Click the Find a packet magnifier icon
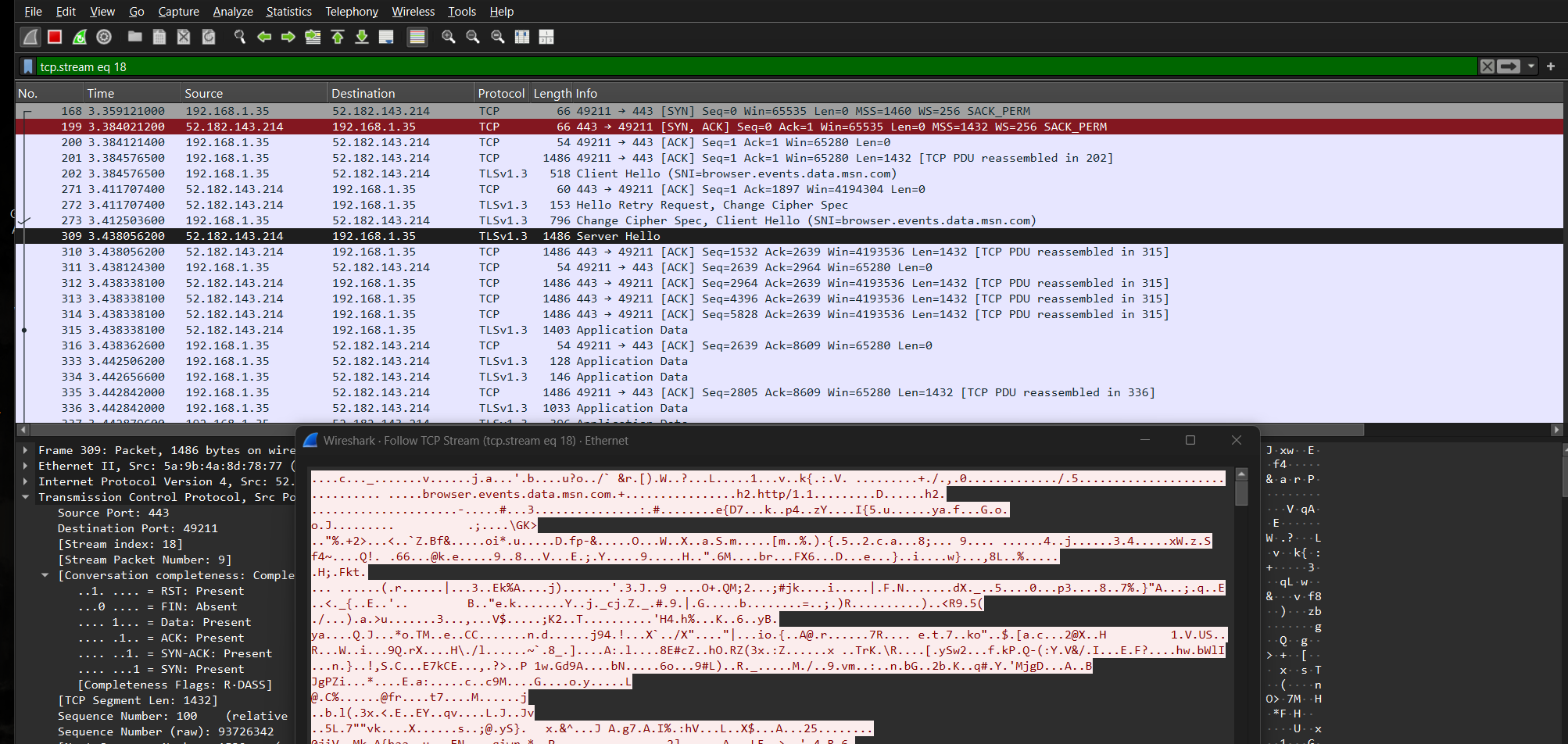Screen dimensions: 1568x744 point(240,37)
